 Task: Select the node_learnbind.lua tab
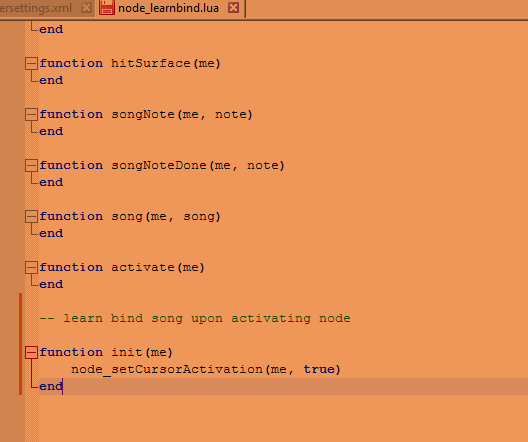click(x=168, y=8)
